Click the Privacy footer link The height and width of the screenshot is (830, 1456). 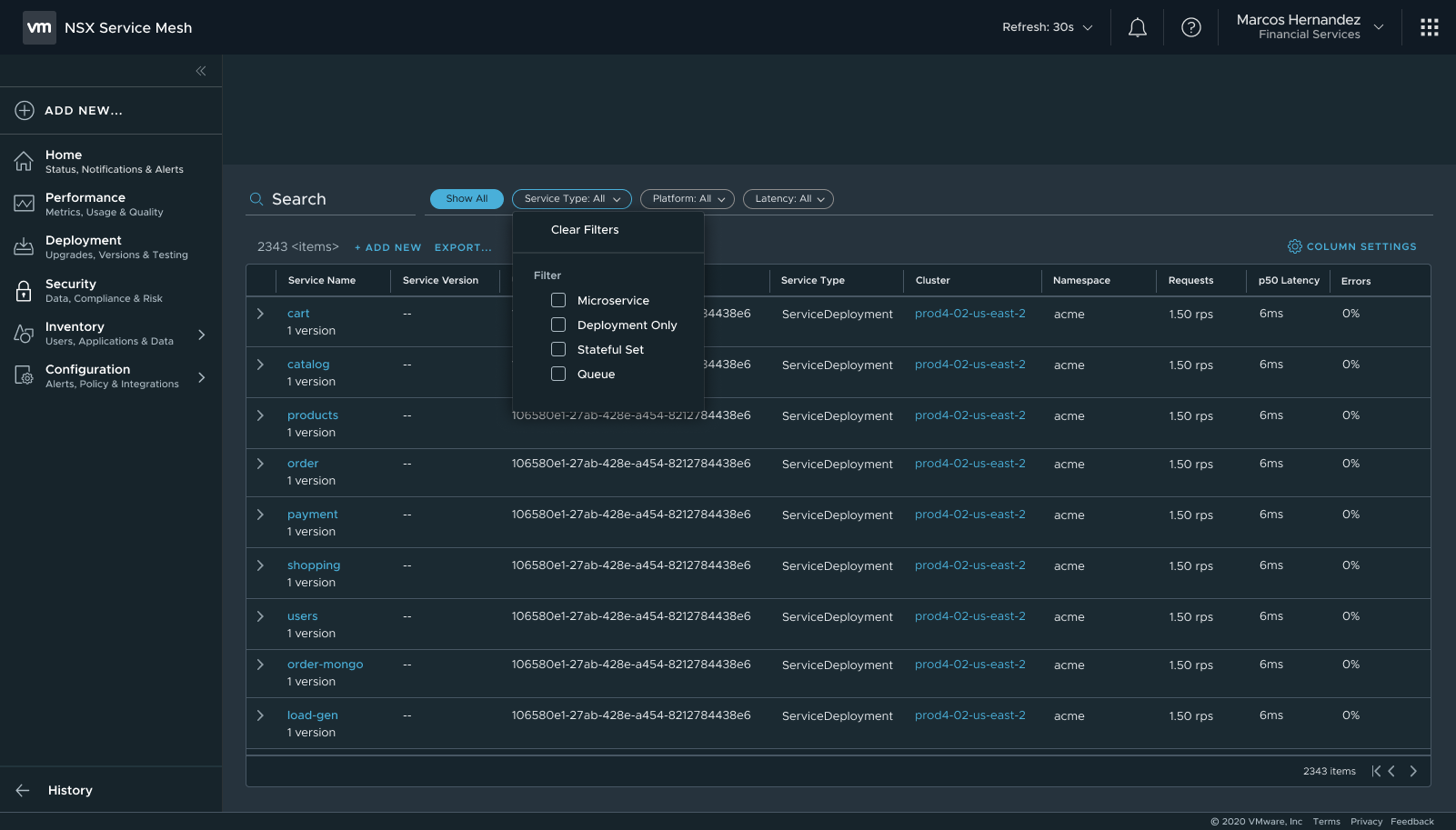pos(1366,822)
